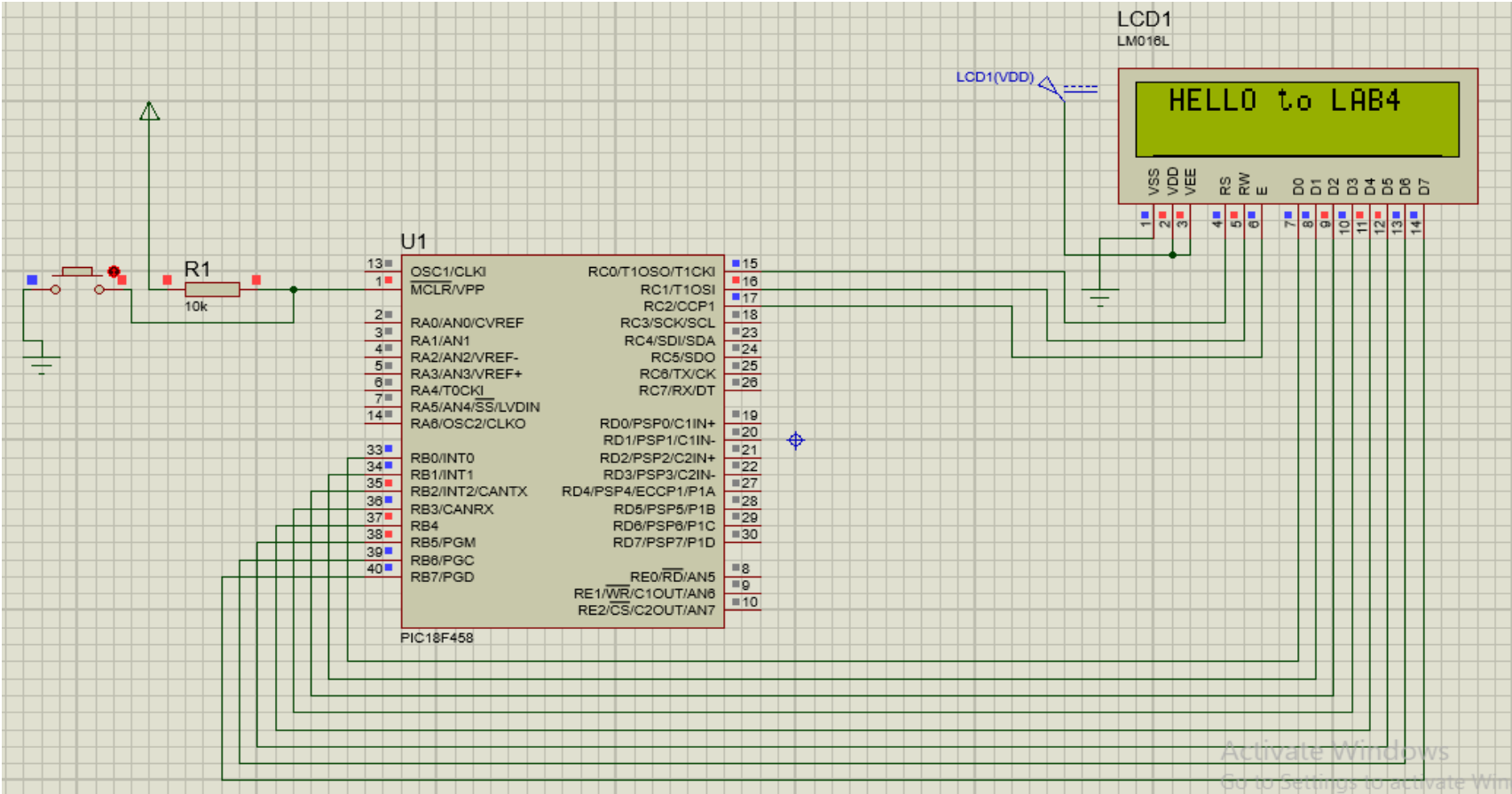Click the VEE pin label on LCD1
Screen dimensions: 1512x794
coord(1191,182)
